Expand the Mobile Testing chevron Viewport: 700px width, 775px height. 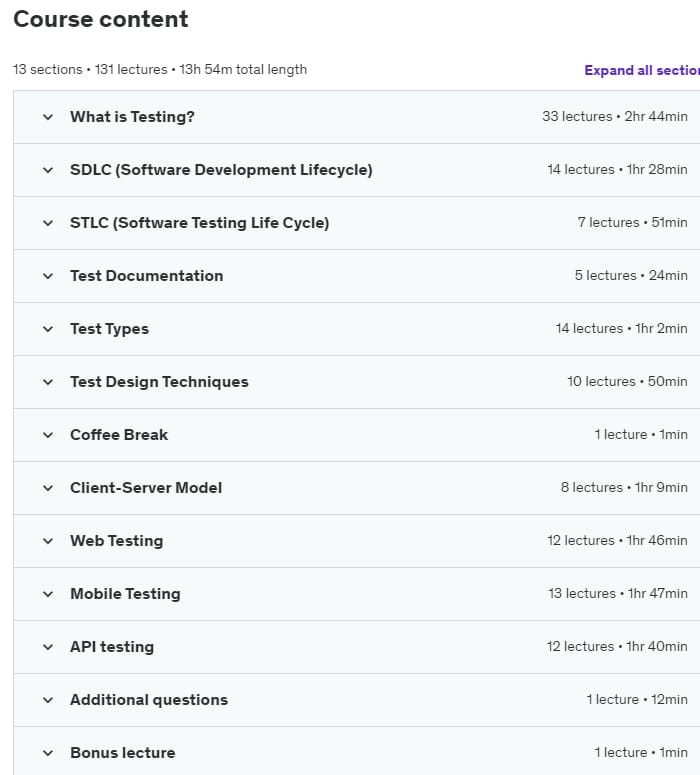(x=48, y=594)
